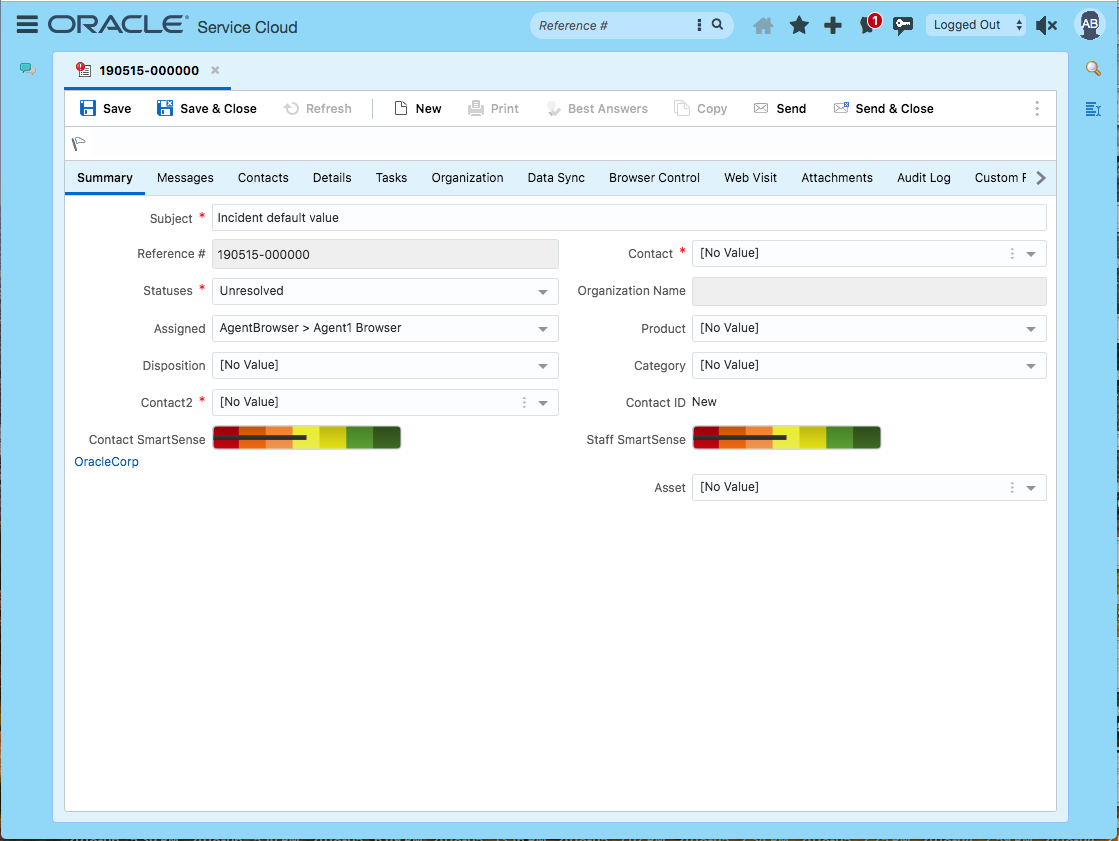Open the chat bubble icon in the left sidebar
This screenshot has width=1119, height=841.
coord(25,68)
